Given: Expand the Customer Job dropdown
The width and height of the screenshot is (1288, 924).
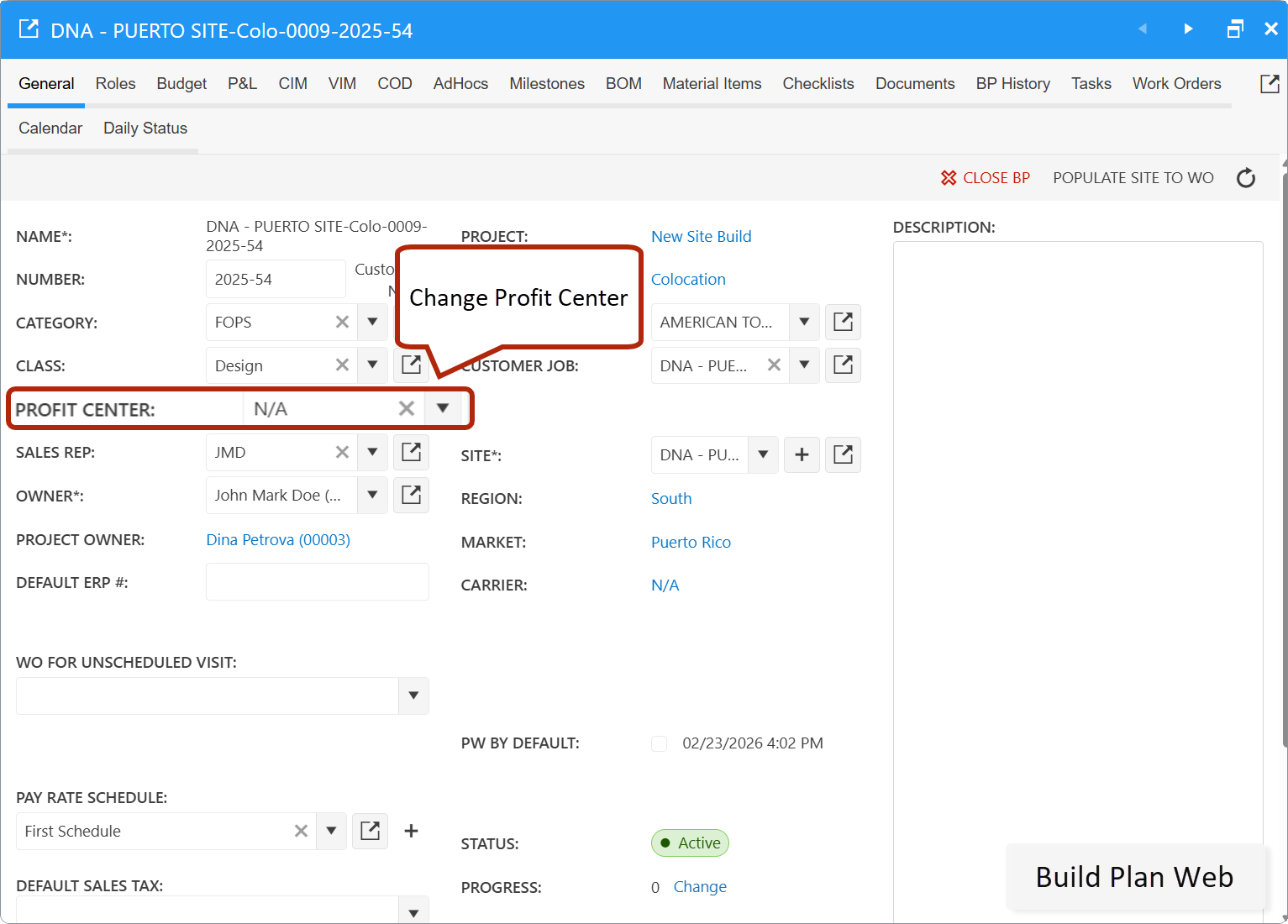Looking at the screenshot, I should point(804,365).
